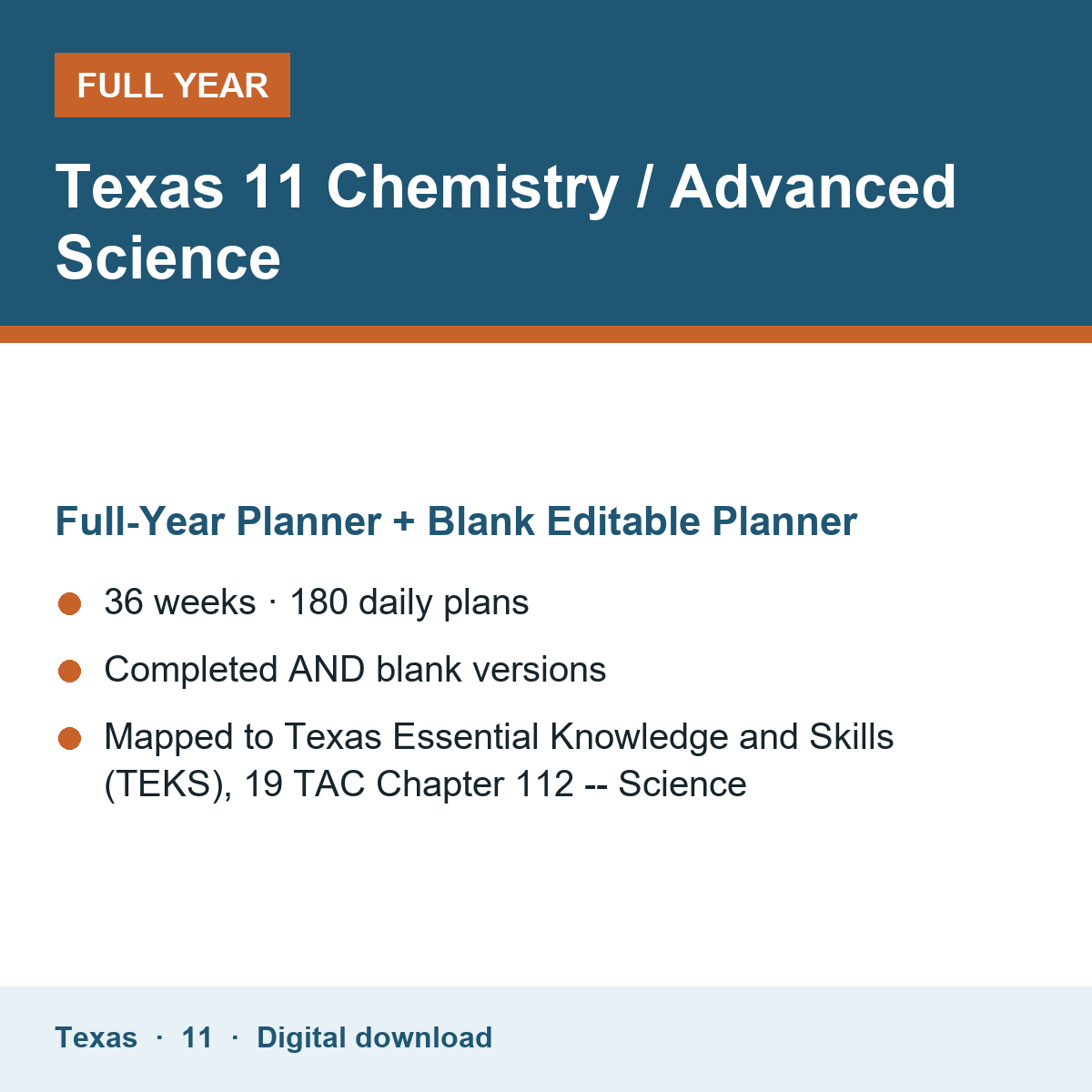Click the first dot separator in footer

tap(159, 1037)
